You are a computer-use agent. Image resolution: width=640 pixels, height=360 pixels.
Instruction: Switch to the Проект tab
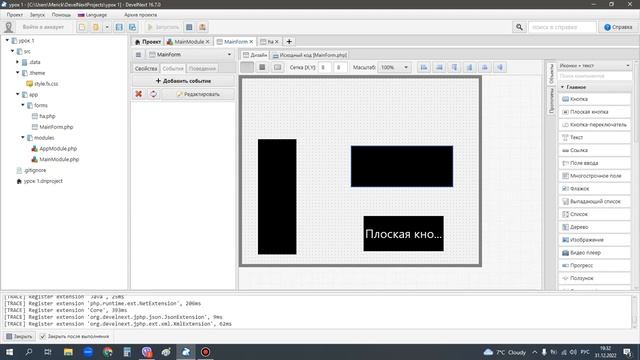pos(147,42)
